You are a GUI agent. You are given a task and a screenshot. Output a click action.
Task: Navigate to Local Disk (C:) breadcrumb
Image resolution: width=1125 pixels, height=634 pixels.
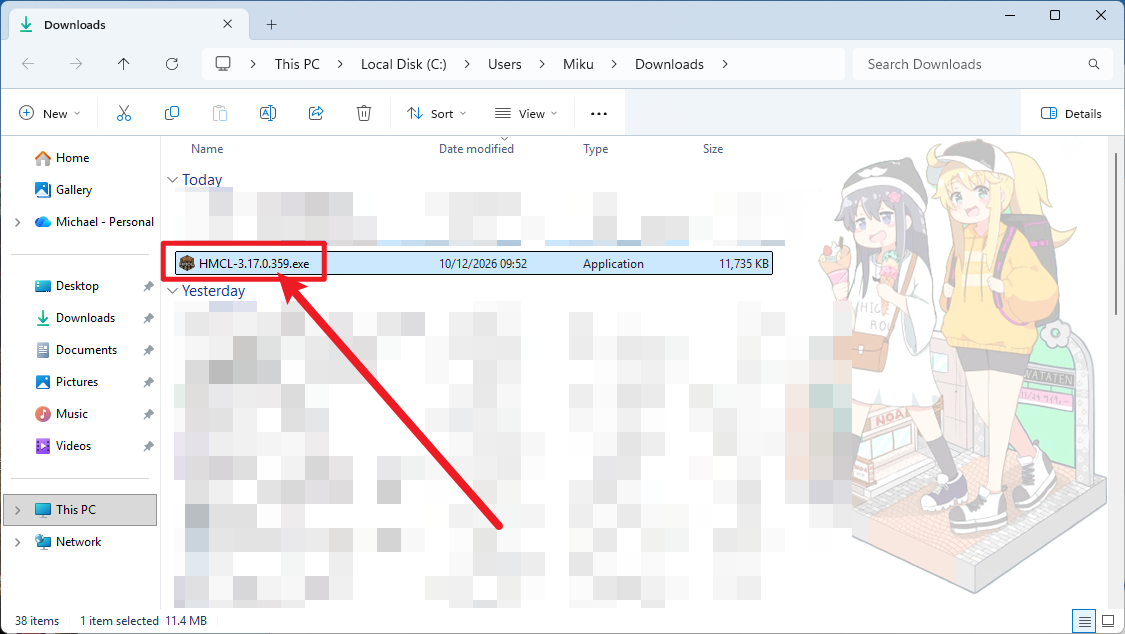coord(403,64)
